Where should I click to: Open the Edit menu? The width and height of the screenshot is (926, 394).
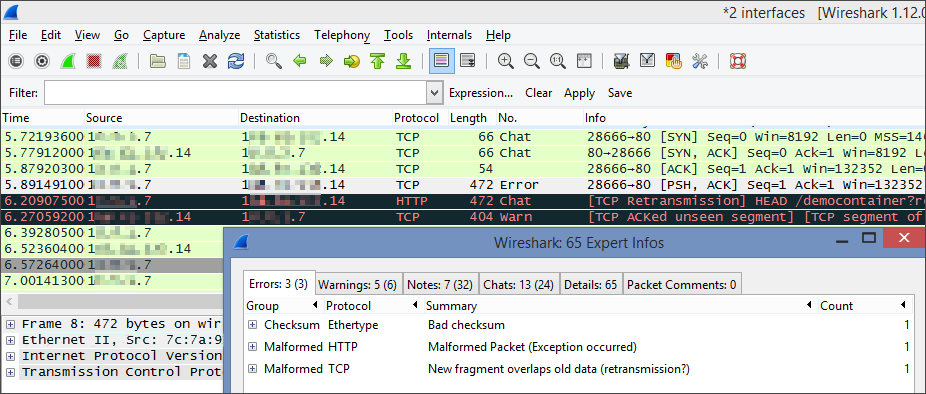point(51,35)
